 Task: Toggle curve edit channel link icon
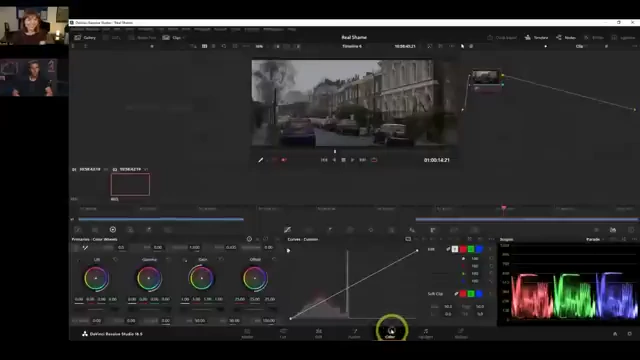point(448,249)
